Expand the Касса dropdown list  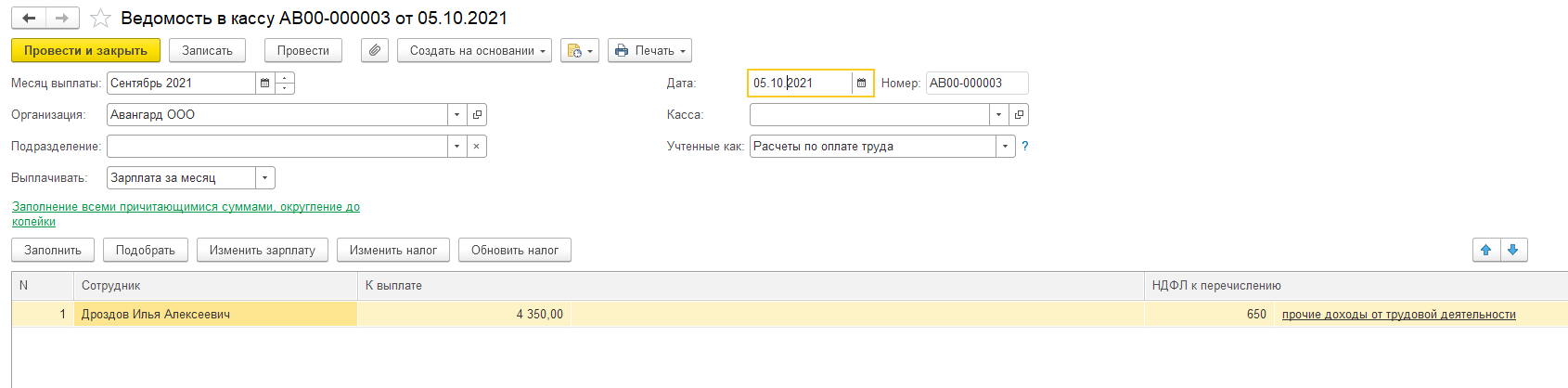(x=998, y=115)
